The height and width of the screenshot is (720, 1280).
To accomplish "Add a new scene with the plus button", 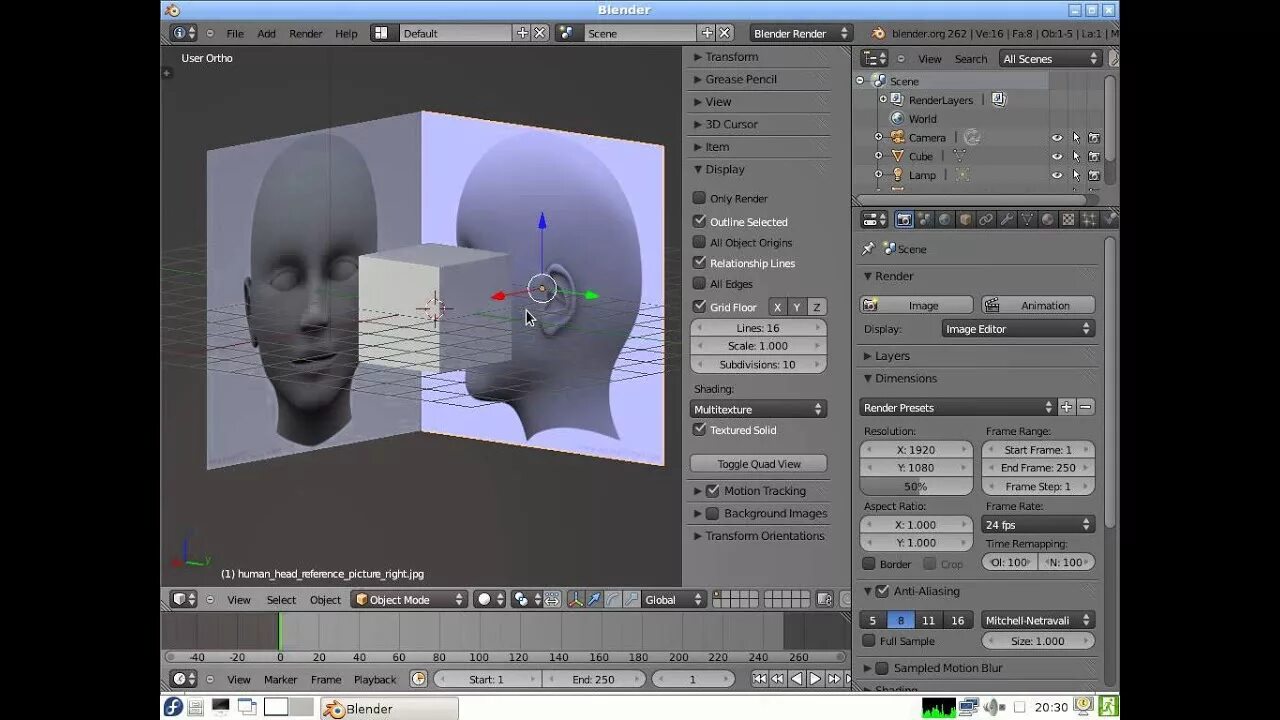I will 707,33.
